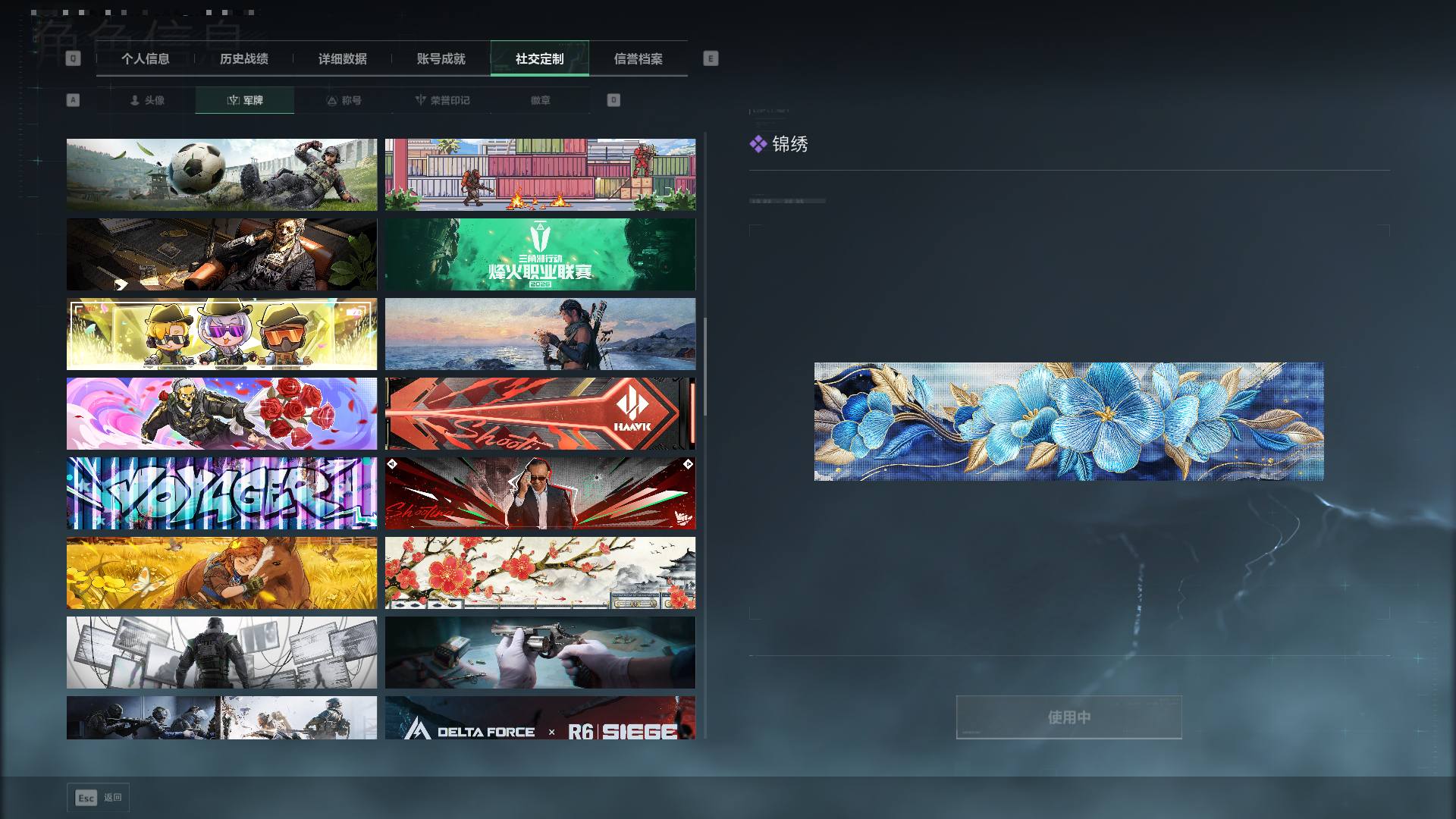Click the Q key previous-tab icon
Image resolution: width=1456 pixels, height=819 pixels.
(73, 58)
